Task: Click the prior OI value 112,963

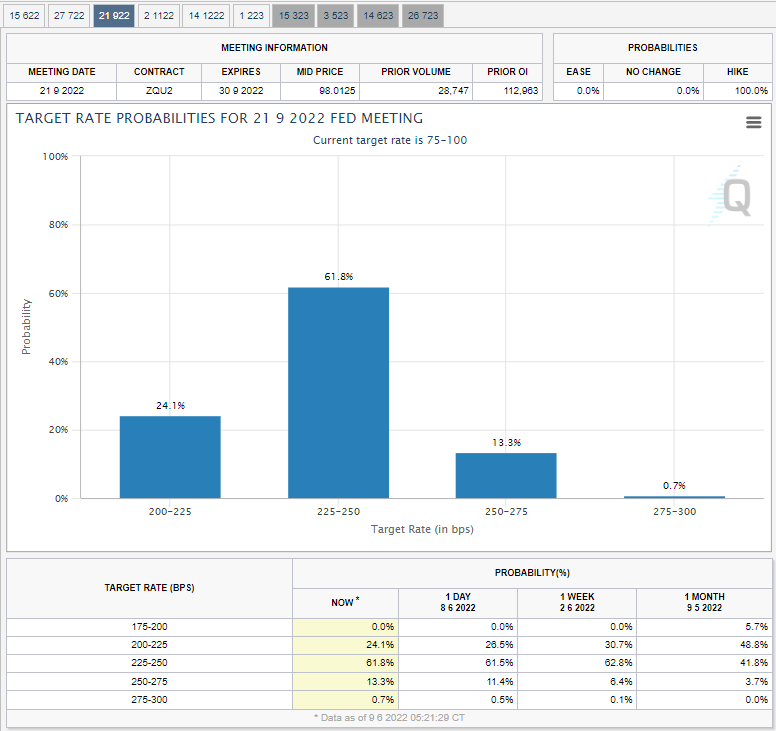Action: 521,91
